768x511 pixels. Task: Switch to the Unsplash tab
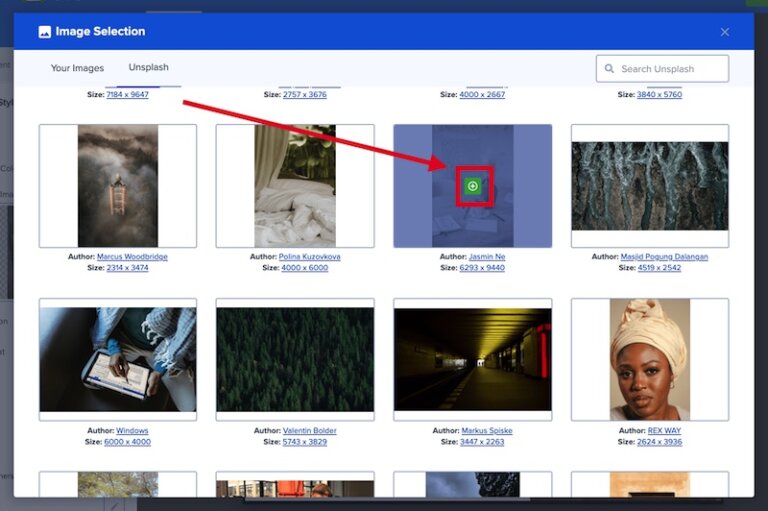[x=148, y=67]
